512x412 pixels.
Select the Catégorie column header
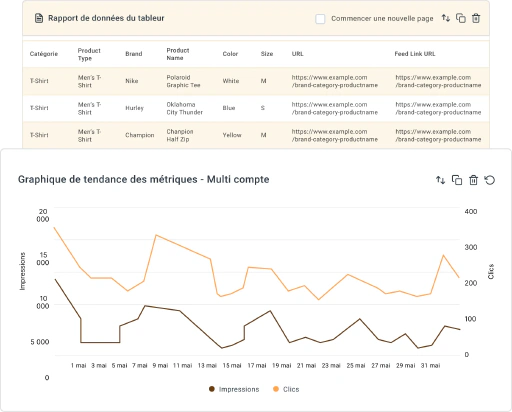(44, 54)
